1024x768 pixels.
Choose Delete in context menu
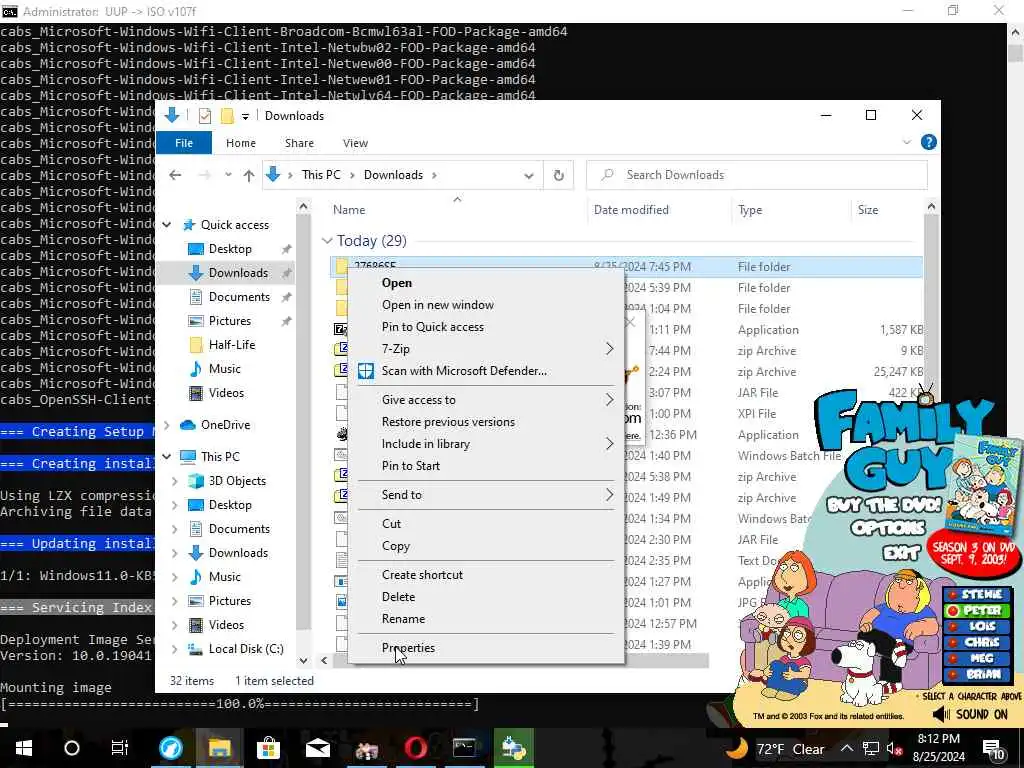487,597
